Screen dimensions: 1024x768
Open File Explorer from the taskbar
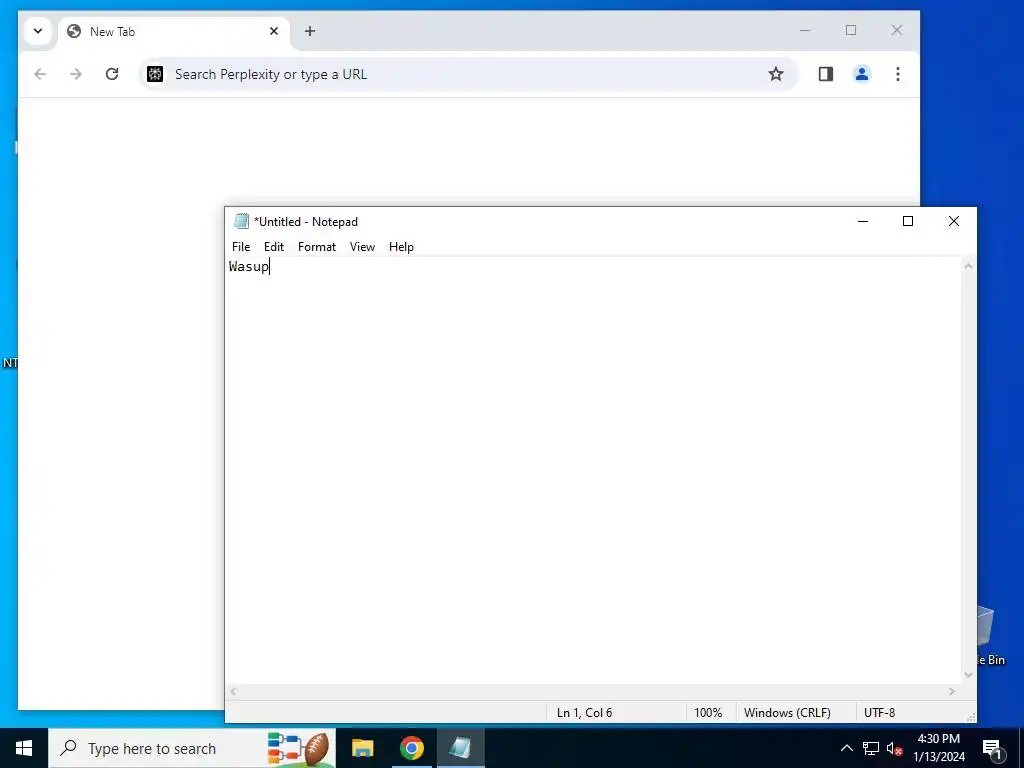click(362, 748)
